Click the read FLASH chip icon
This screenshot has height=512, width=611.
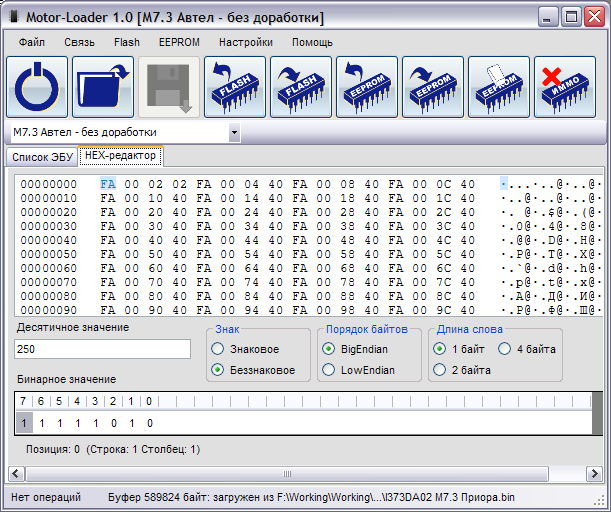click(235, 88)
